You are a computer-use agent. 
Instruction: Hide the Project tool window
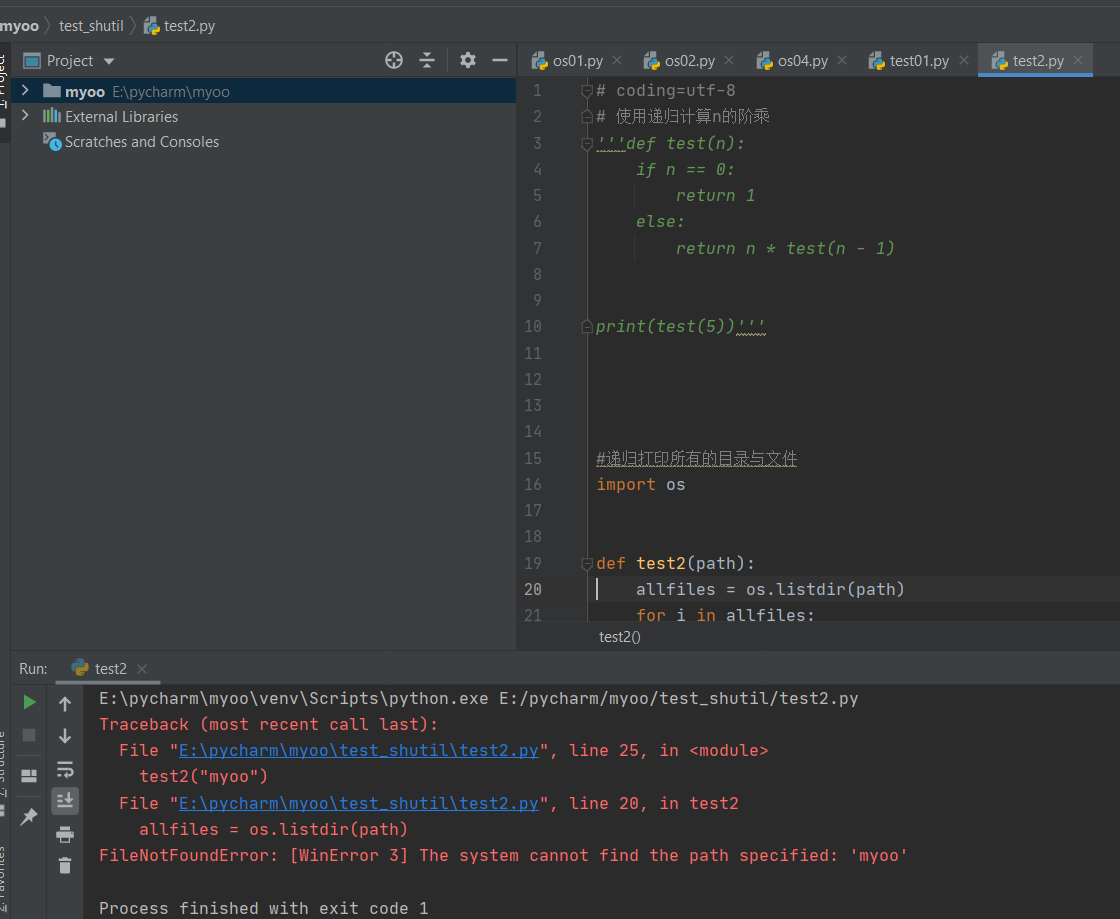(x=500, y=61)
